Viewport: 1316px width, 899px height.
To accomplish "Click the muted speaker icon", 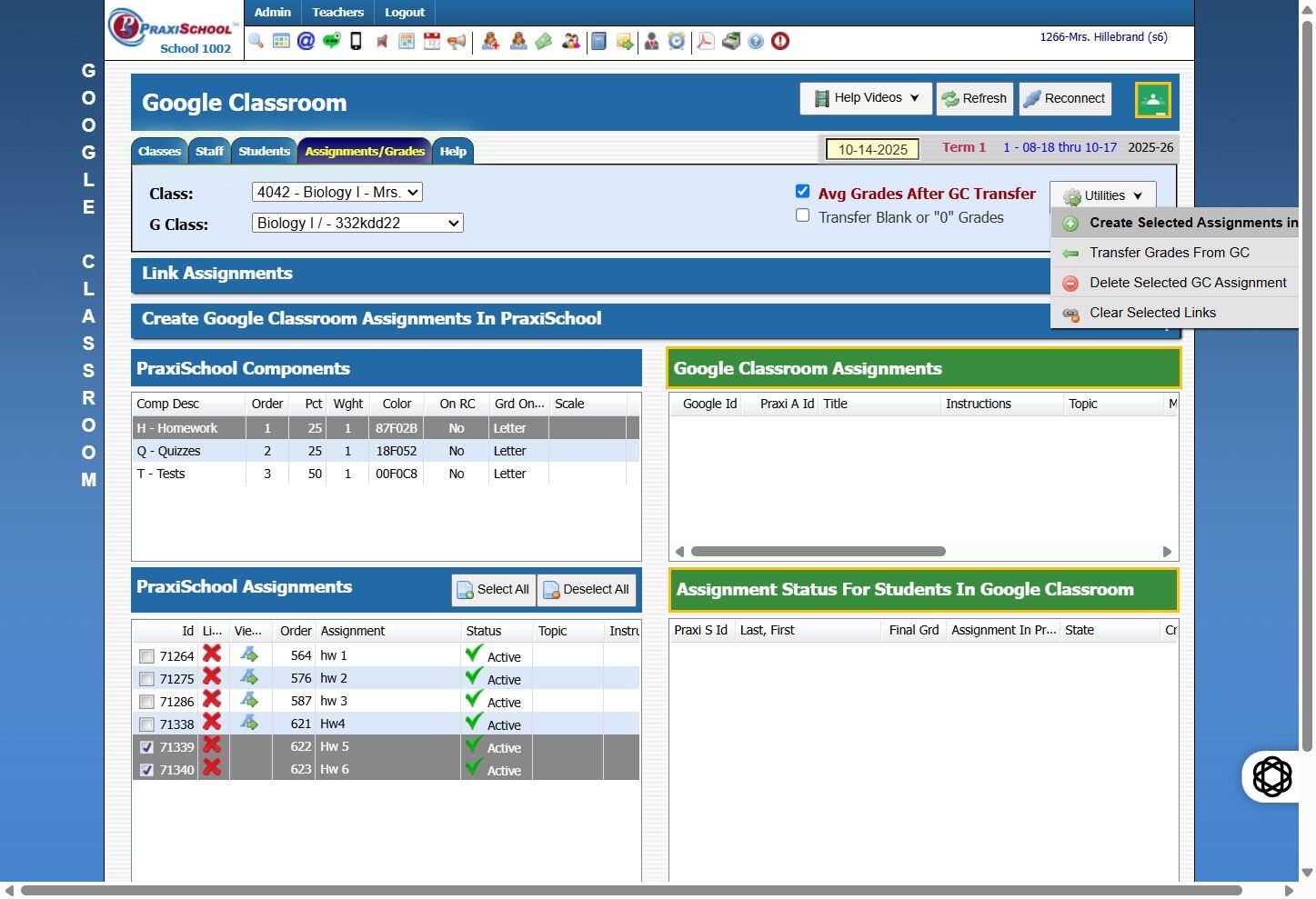I will (x=382, y=41).
